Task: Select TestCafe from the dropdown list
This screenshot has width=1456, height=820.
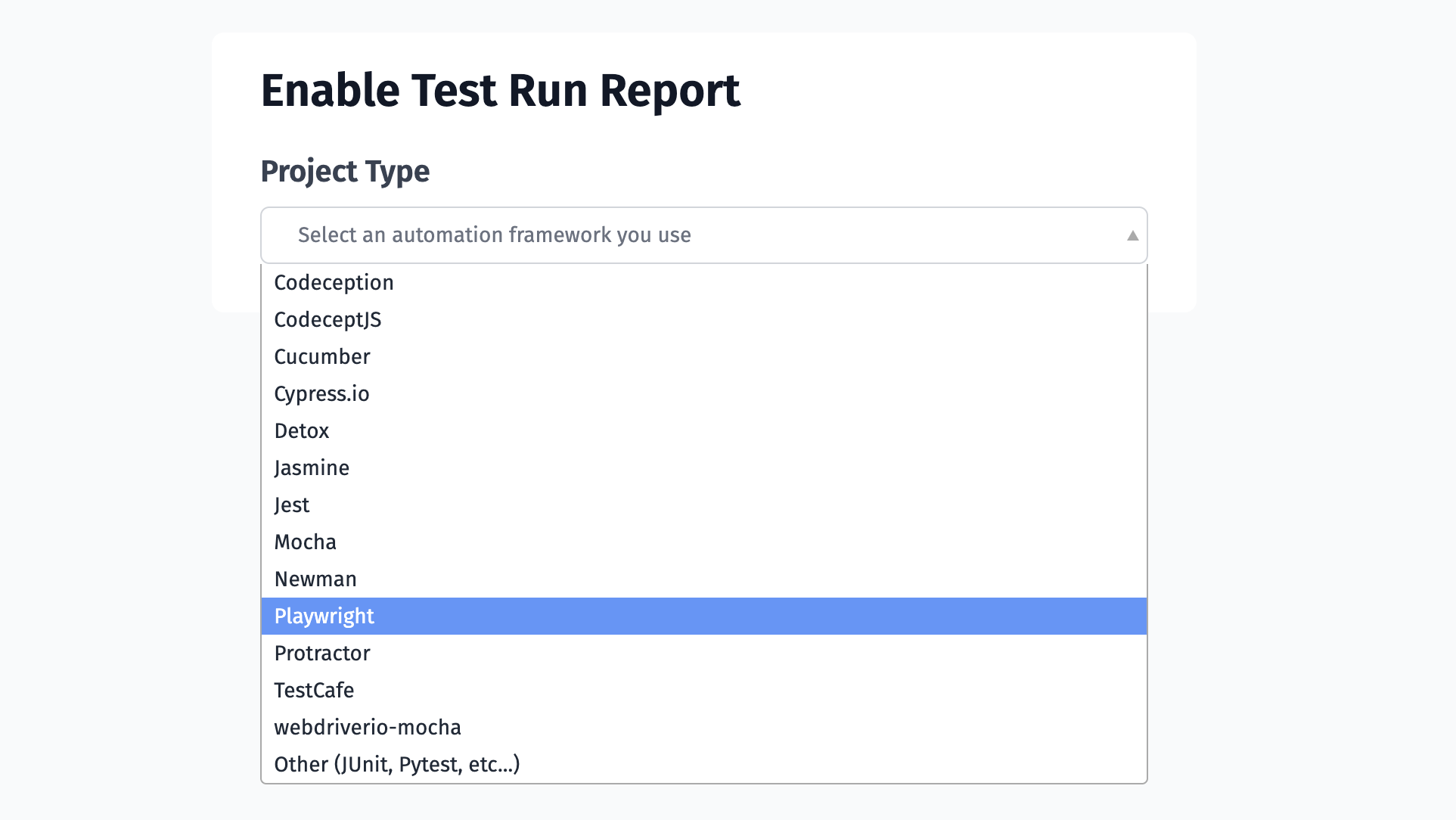Action: [314, 690]
